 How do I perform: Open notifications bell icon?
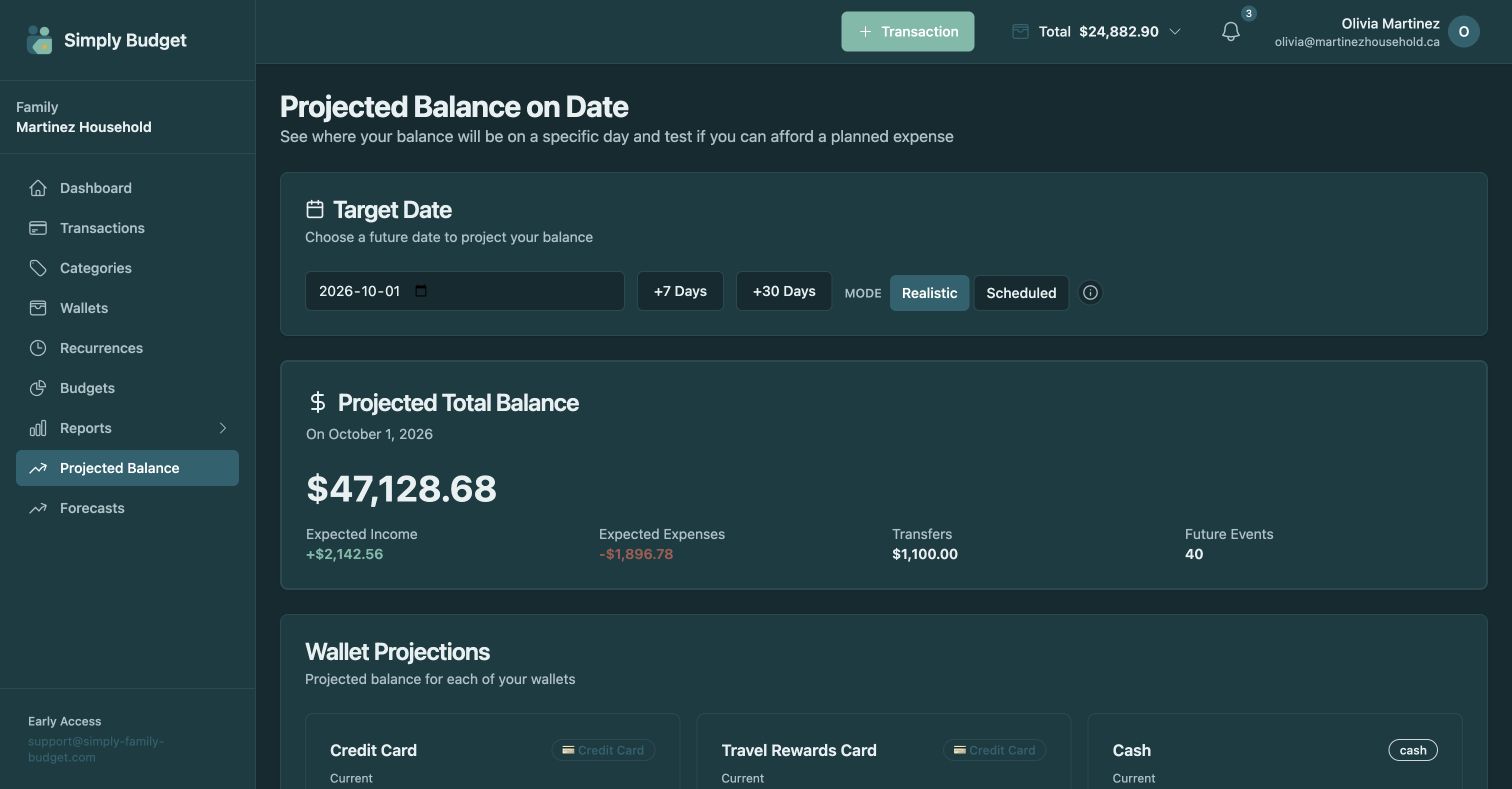pos(1231,32)
